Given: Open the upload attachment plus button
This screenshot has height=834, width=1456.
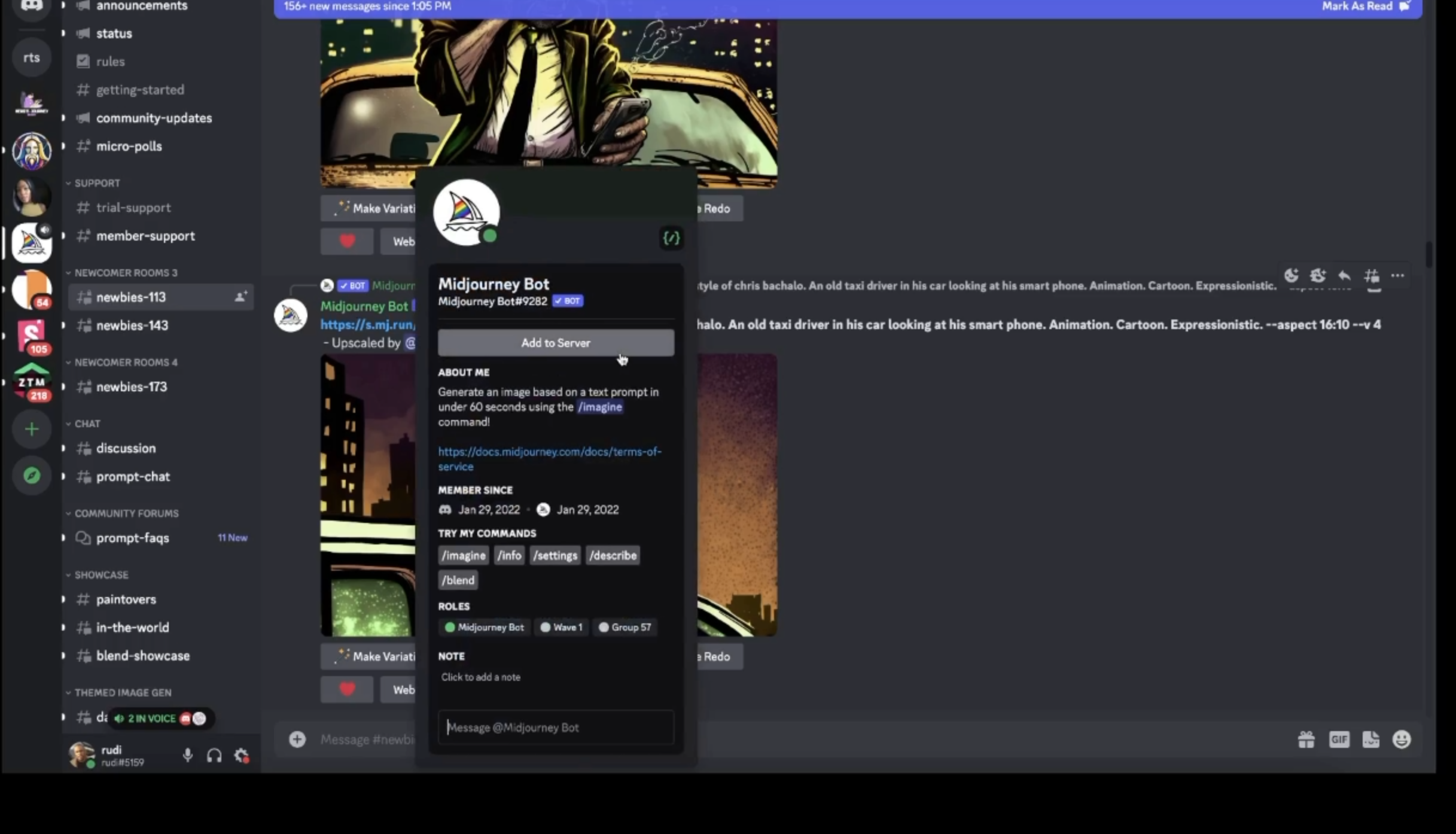Looking at the screenshot, I should point(297,739).
